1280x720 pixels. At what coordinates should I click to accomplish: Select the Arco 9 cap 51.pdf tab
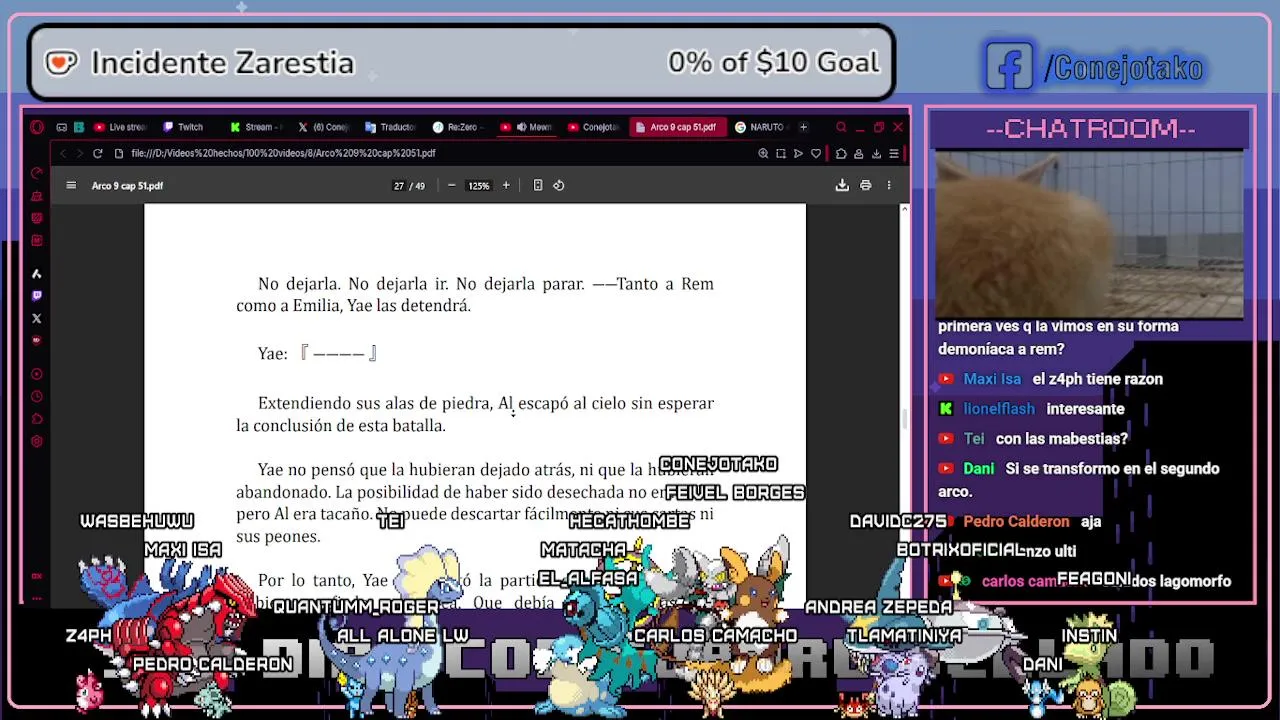678,127
